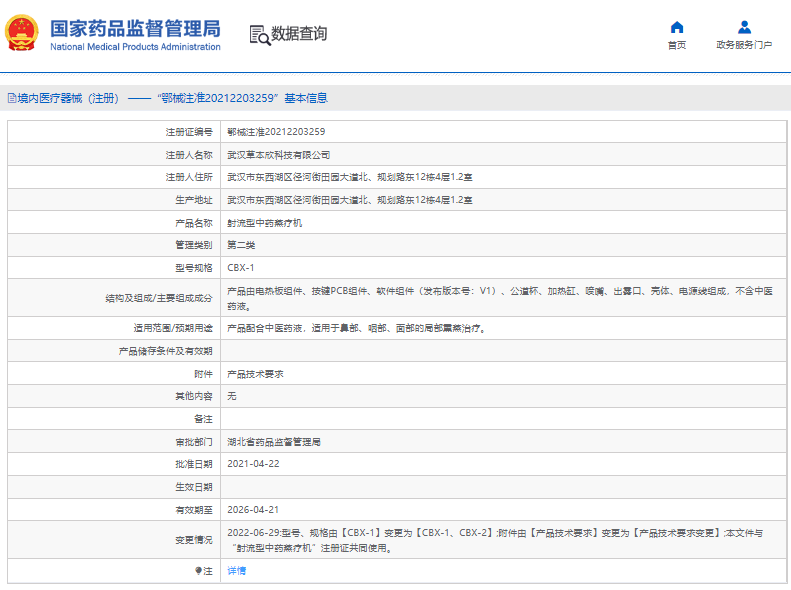The image size is (791, 590).
Task: Click the 附件 row label
Action: (x=203, y=374)
